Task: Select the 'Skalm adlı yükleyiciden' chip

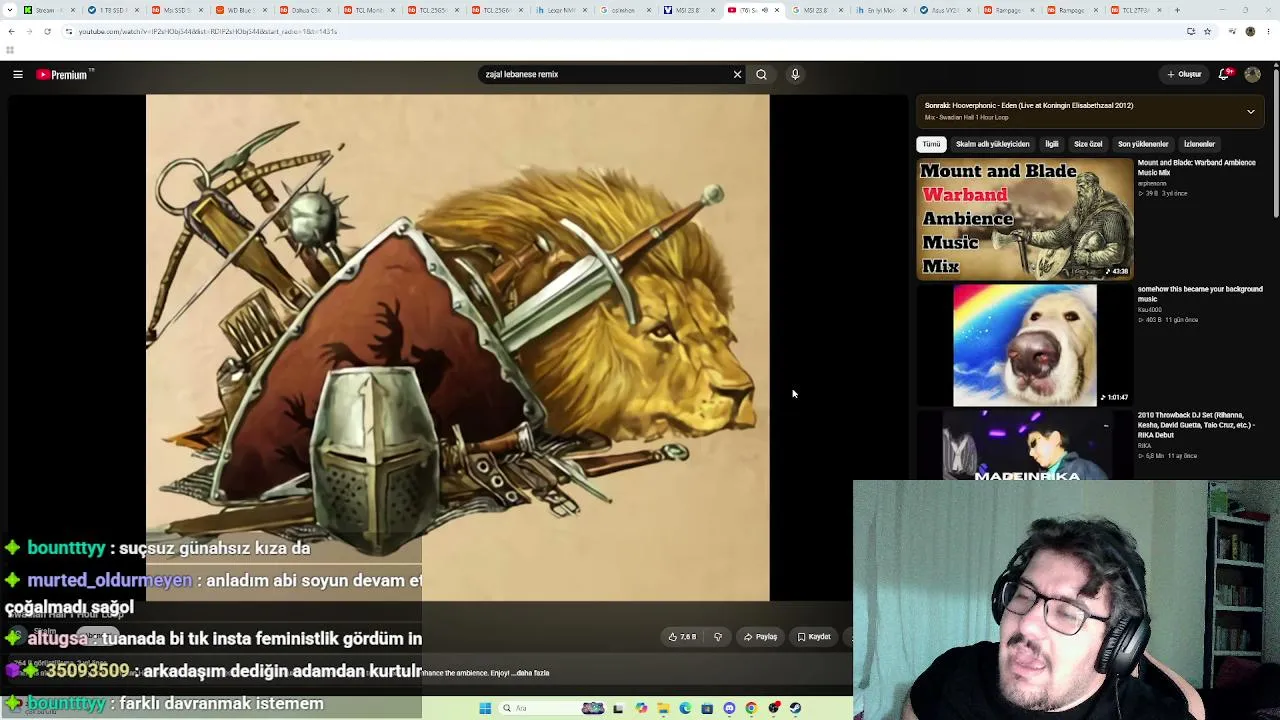Action: pos(992,144)
